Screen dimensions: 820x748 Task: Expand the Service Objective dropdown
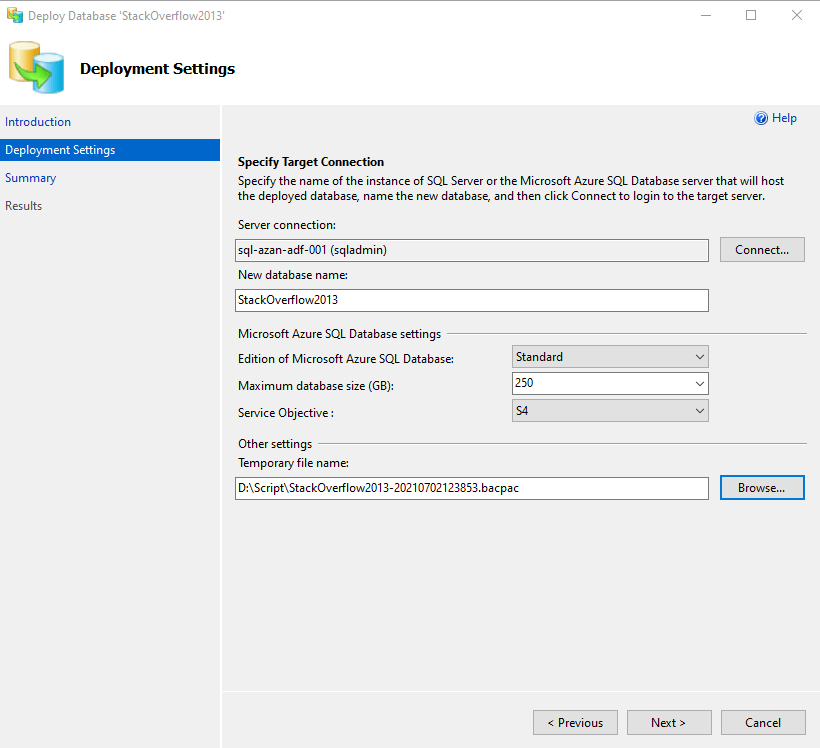coord(610,410)
